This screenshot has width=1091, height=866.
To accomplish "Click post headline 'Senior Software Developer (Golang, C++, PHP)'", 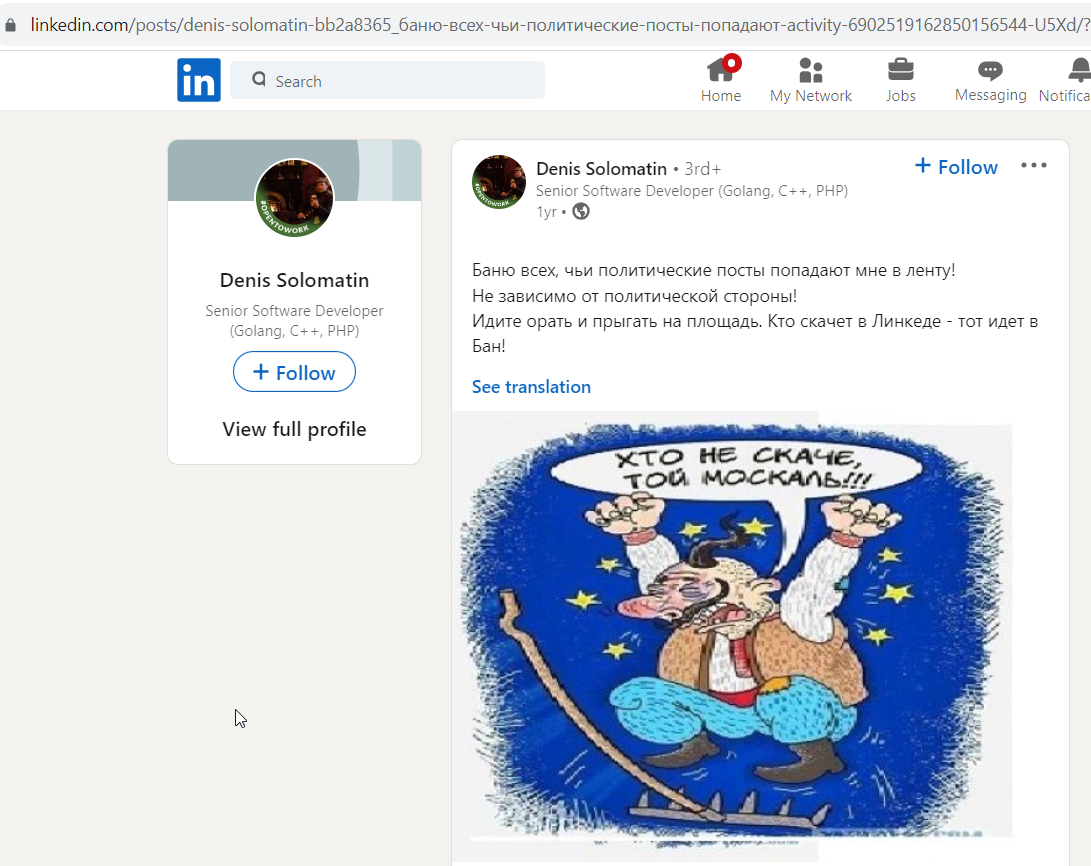I will click(692, 191).
